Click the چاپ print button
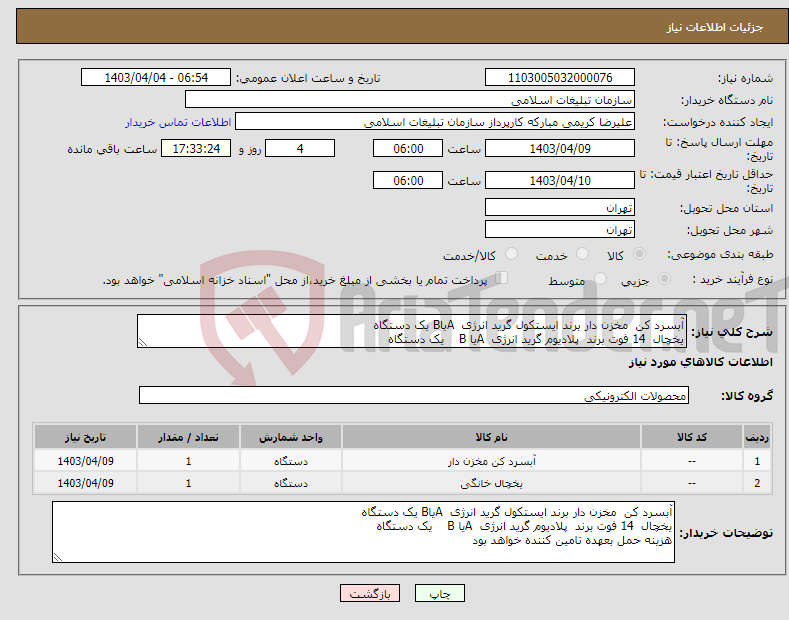The width and height of the screenshot is (789, 620). click(439, 593)
